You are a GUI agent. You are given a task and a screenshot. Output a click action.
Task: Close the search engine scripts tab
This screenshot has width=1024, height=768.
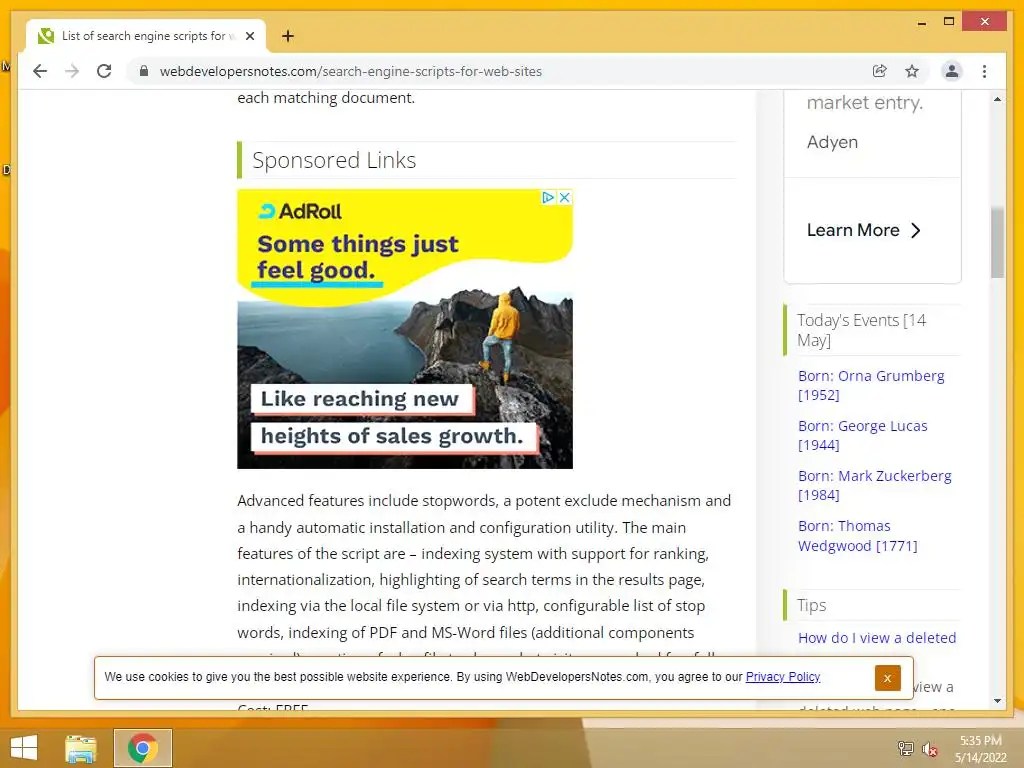[x=249, y=36]
